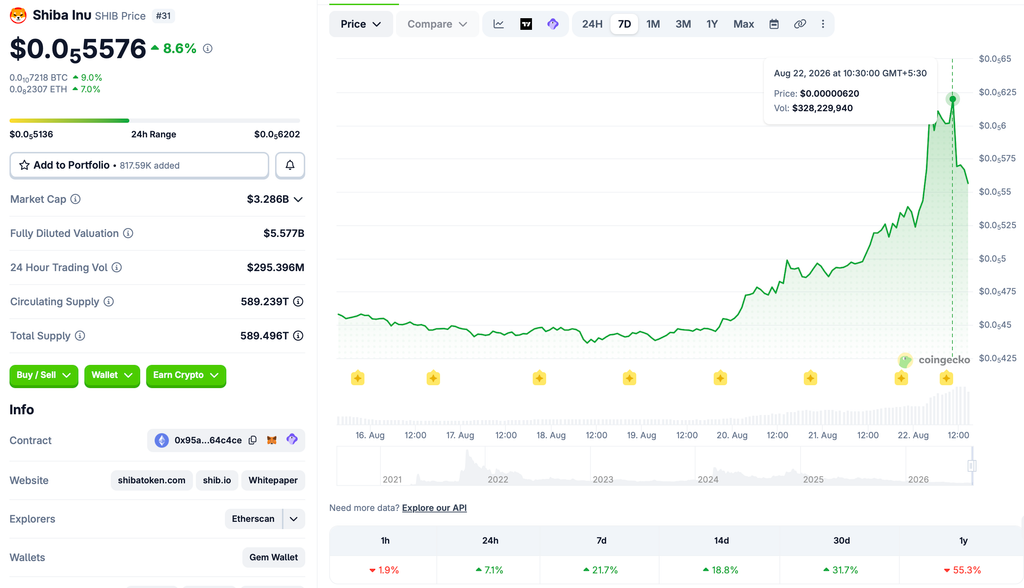Click the $3.286B market cap value
Image resolution: width=1024 pixels, height=588 pixels.
coord(268,199)
